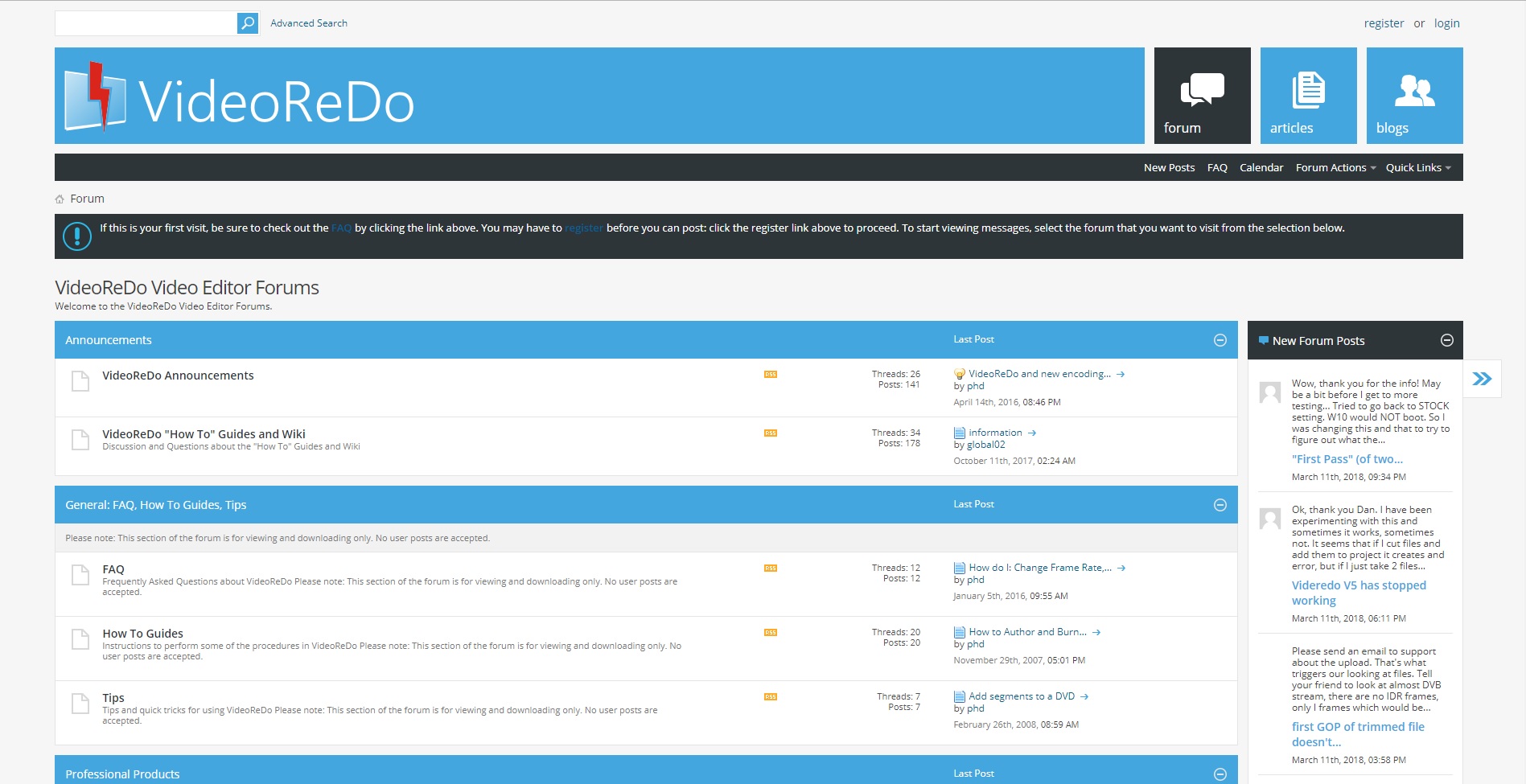Click forum status icon for VideoReDo Announcements
The image size is (1526, 784).
[80, 381]
